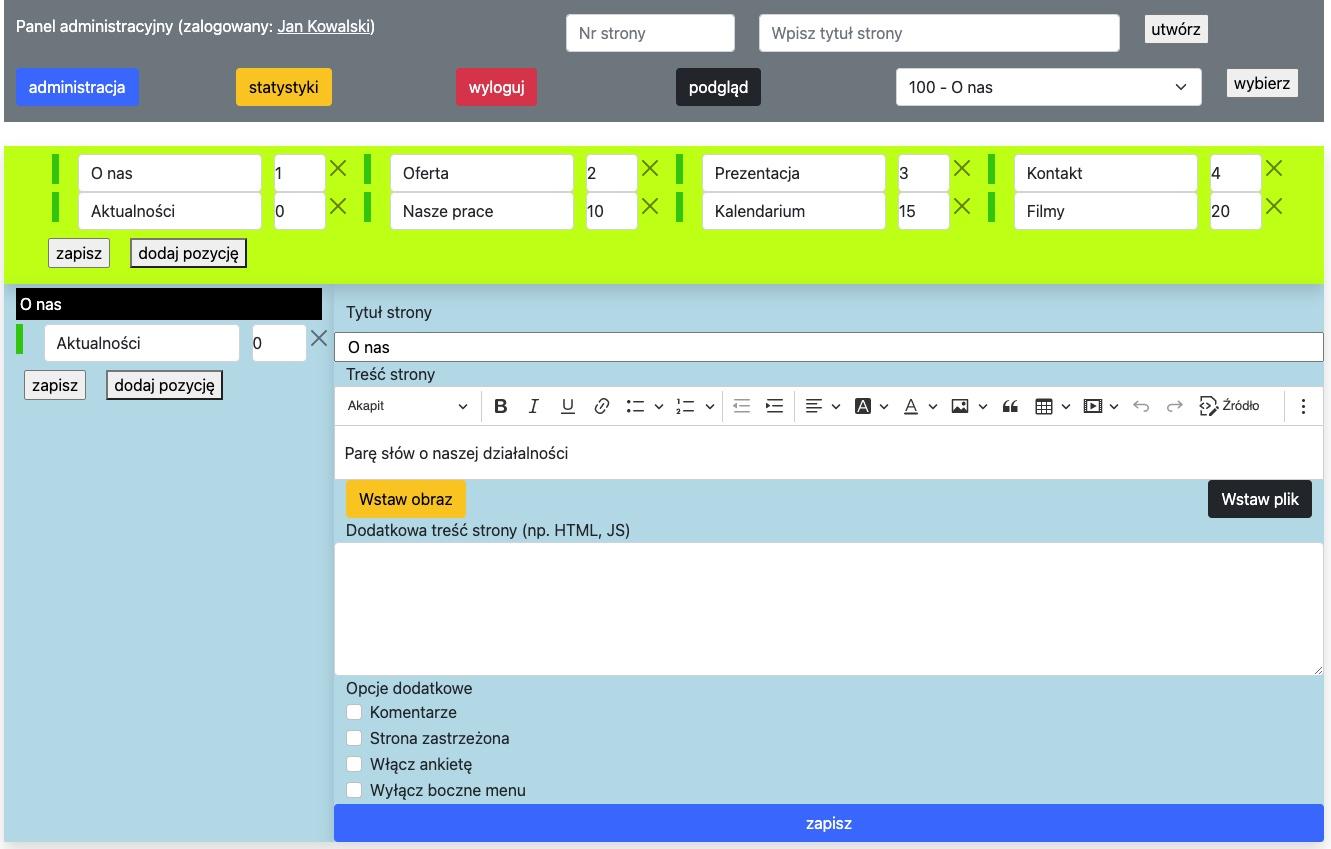Toggle bold formatting in the editor

click(x=501, y=406)
